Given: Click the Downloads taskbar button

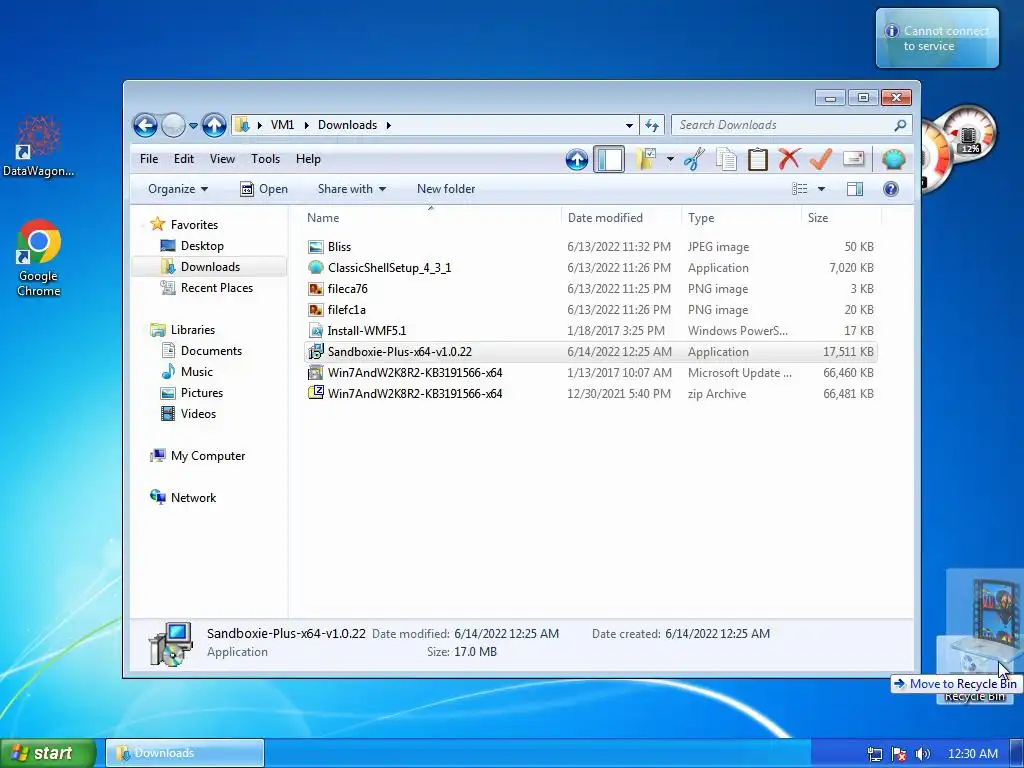Looking at the screenshot, I should coord(185,753).
